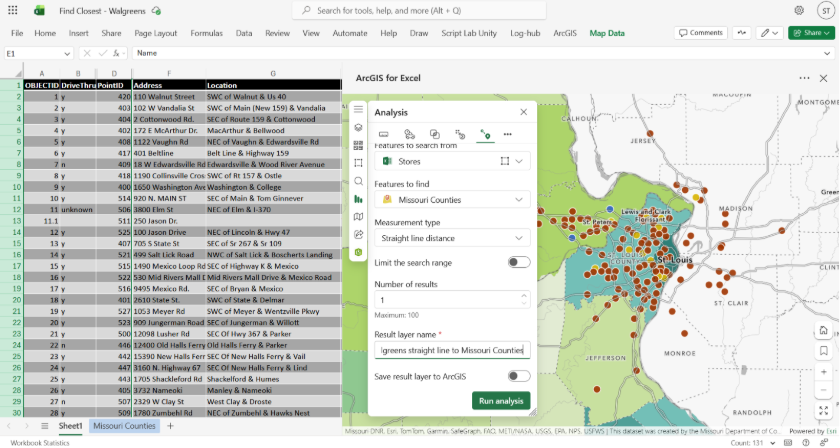Screen dimensions: 840x448
Task: Click the Number of results field
Action: tap(452, 300)
